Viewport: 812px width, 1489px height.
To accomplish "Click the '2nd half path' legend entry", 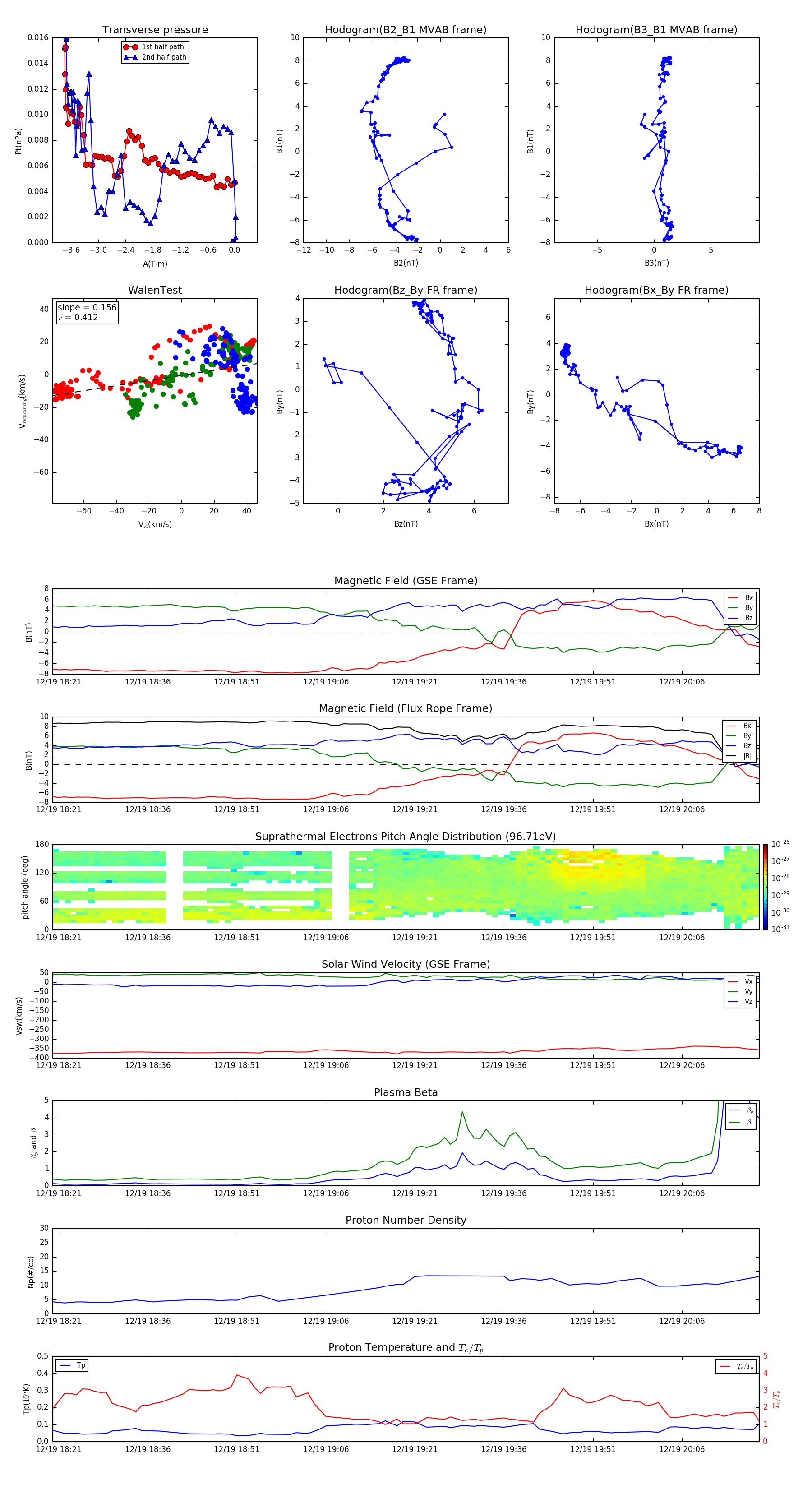I will point(155,57).
